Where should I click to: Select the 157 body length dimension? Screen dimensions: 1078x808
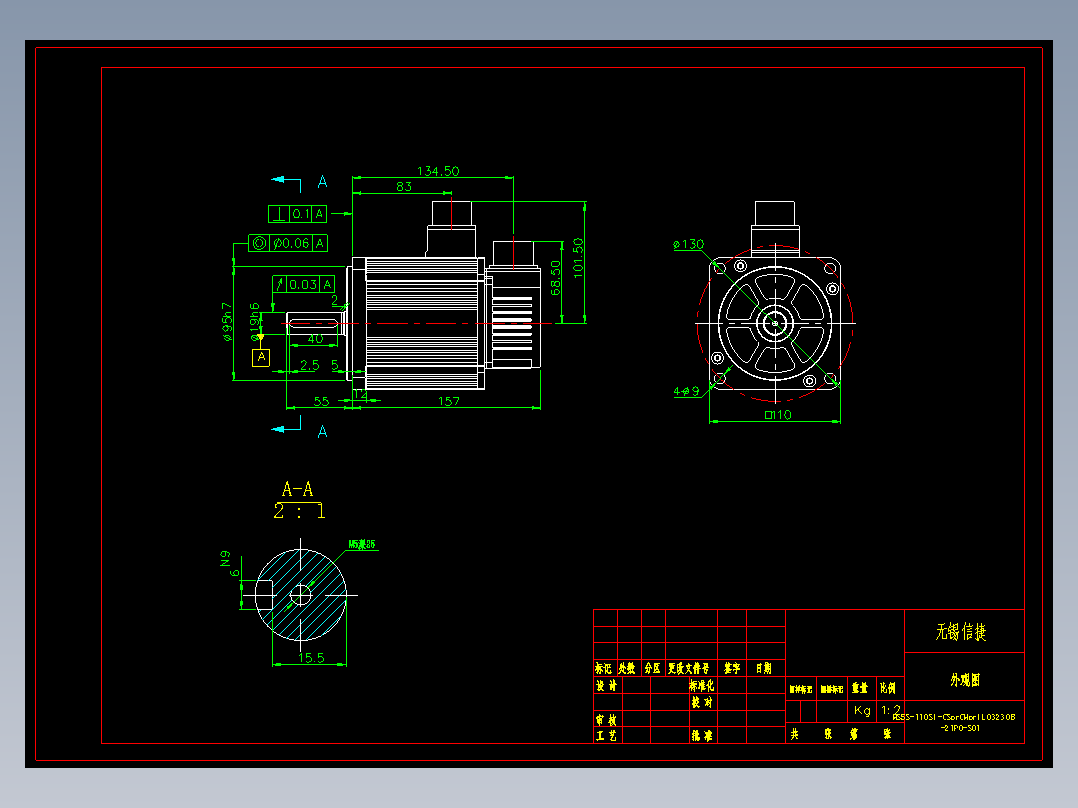tap(449, 401)
